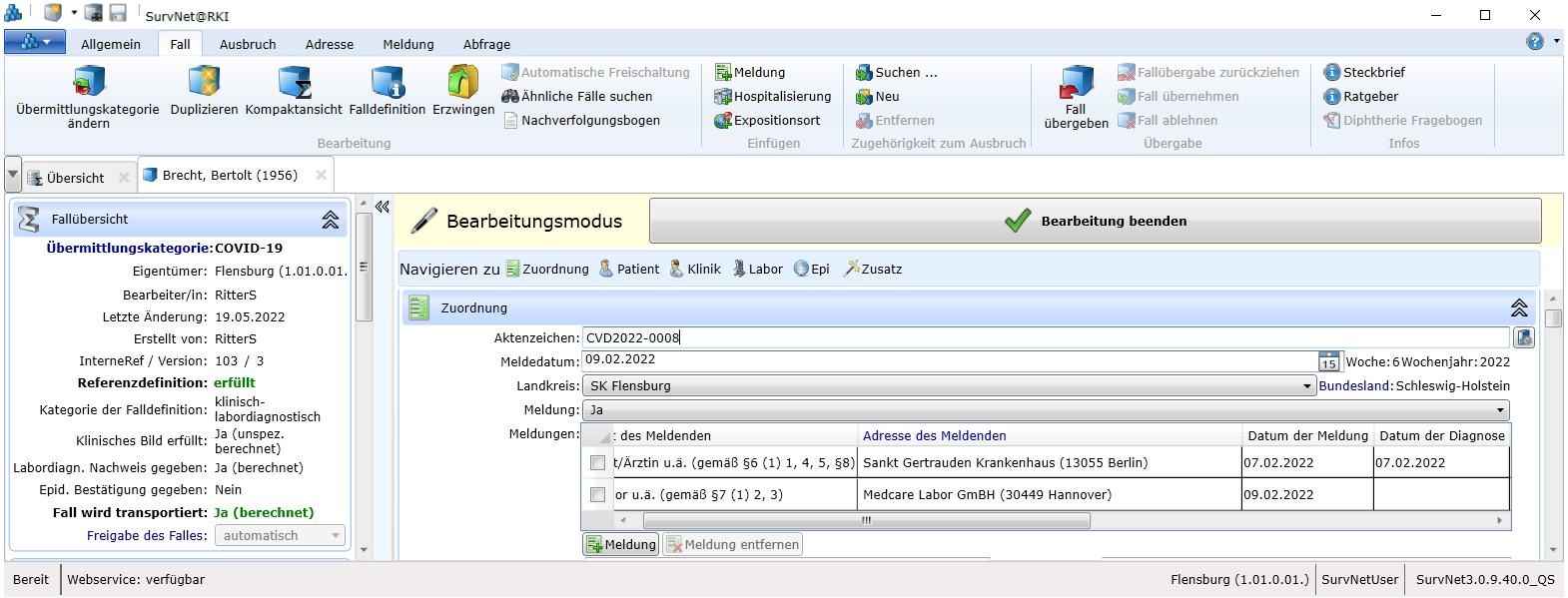Open the Kompaktansicht view
Screen dimensions: 1568x598
pyautogui.click(x=294, y=82)
